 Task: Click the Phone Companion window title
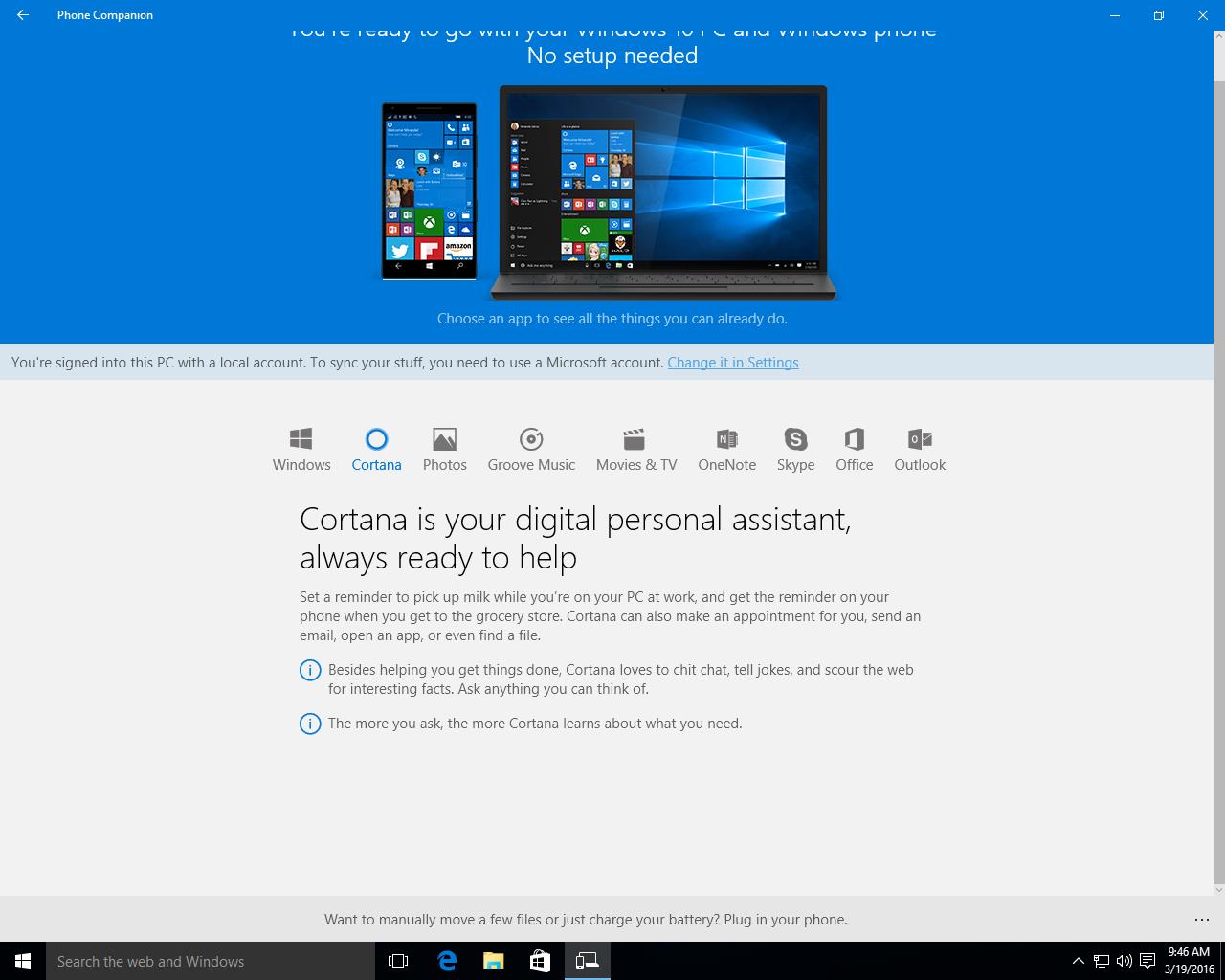click(x=105, y=15)
